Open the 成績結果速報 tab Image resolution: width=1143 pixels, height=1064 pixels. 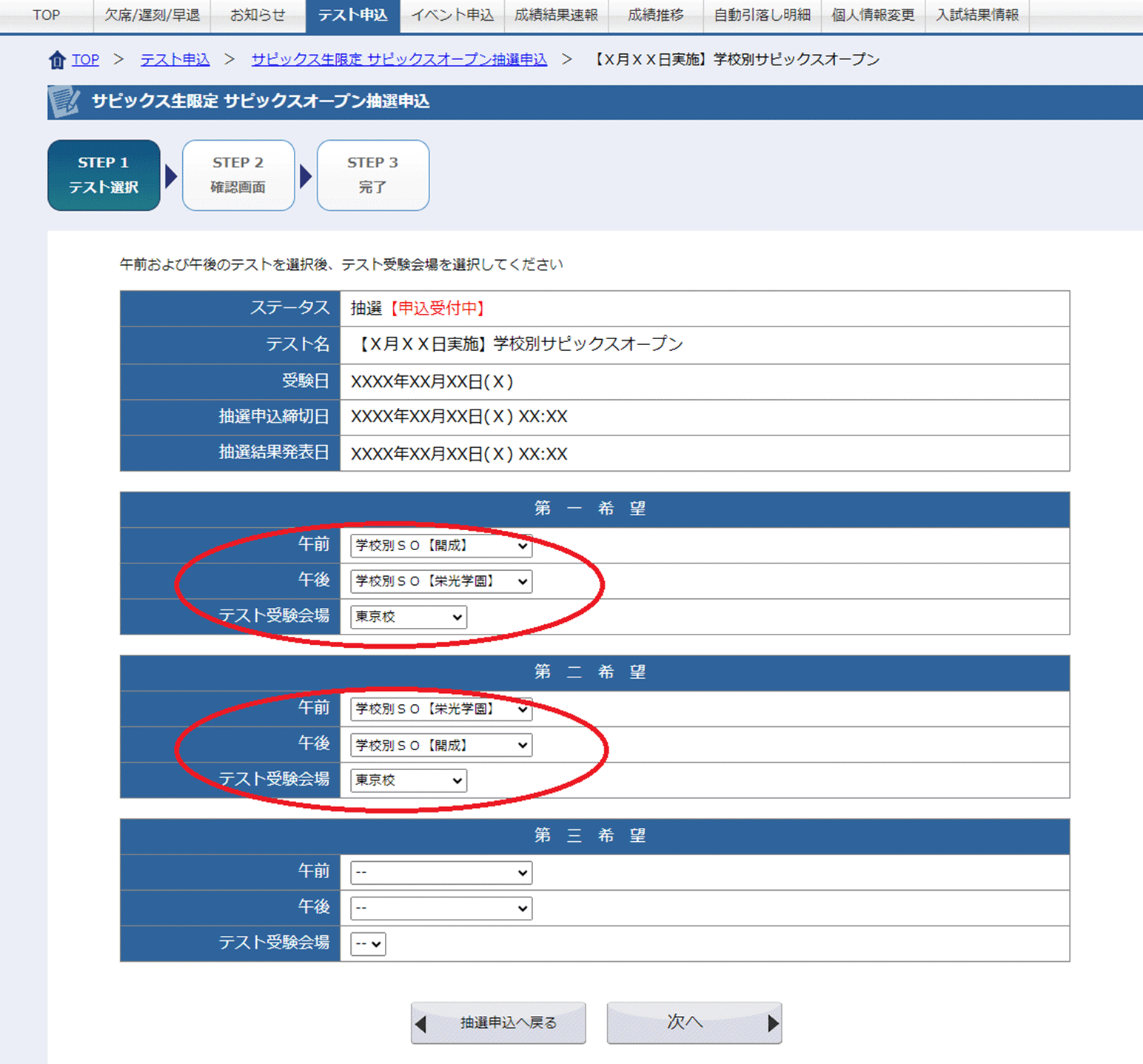[x=556, y=15]
